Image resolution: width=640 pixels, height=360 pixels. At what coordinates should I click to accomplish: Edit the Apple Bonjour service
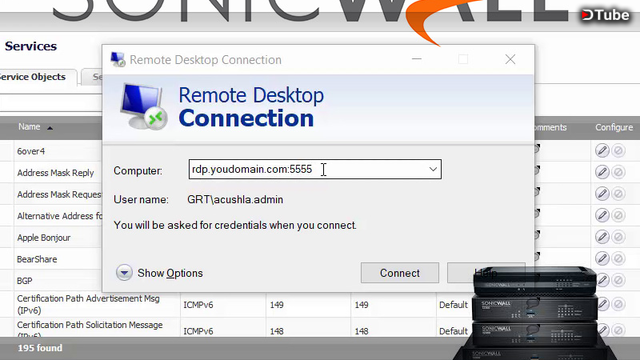coord(602,237)
